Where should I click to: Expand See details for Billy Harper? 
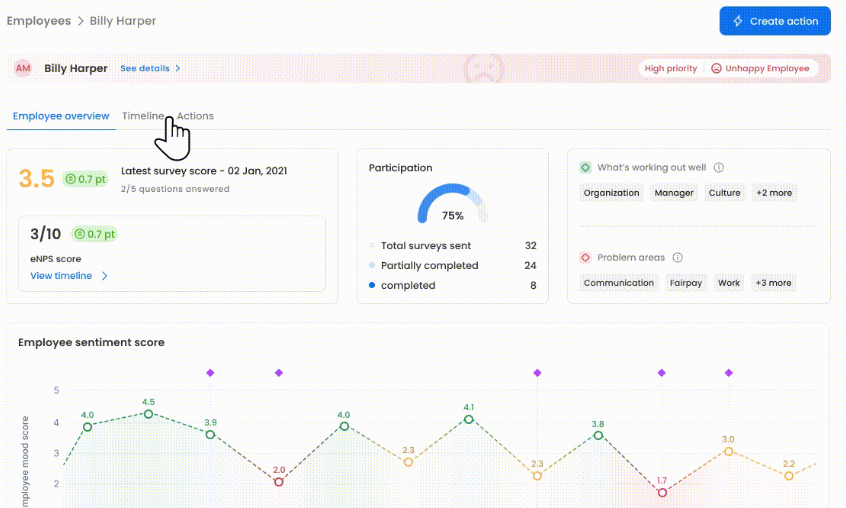(150, 69)
